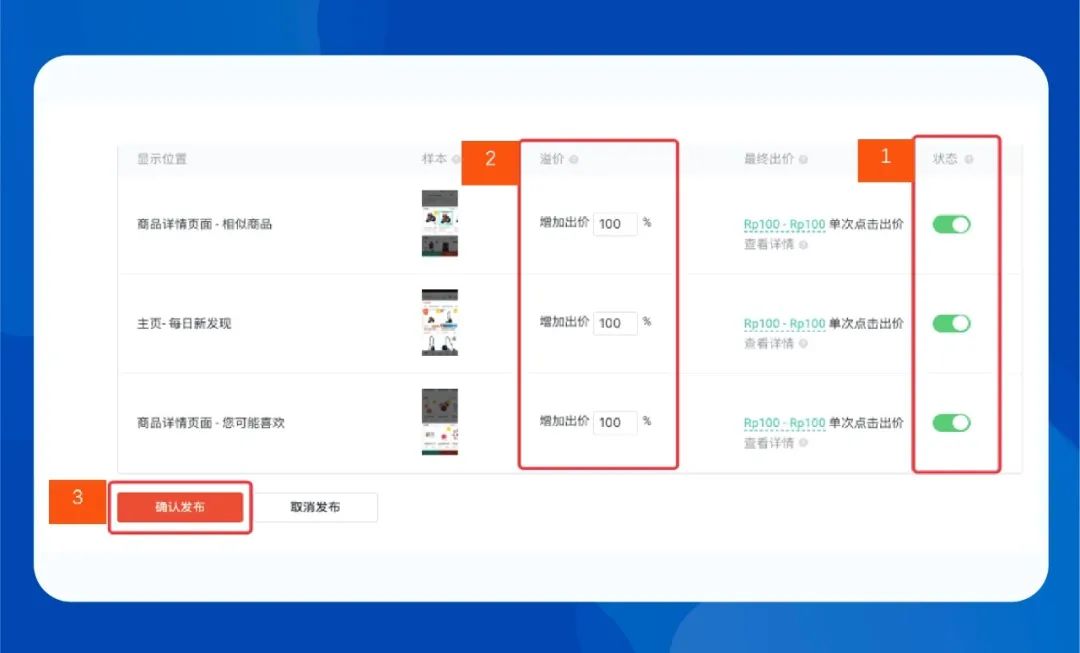Viewport: 1080px width, 653px height.
Task: Click the 确认发布 button
Action: point(180,506)
